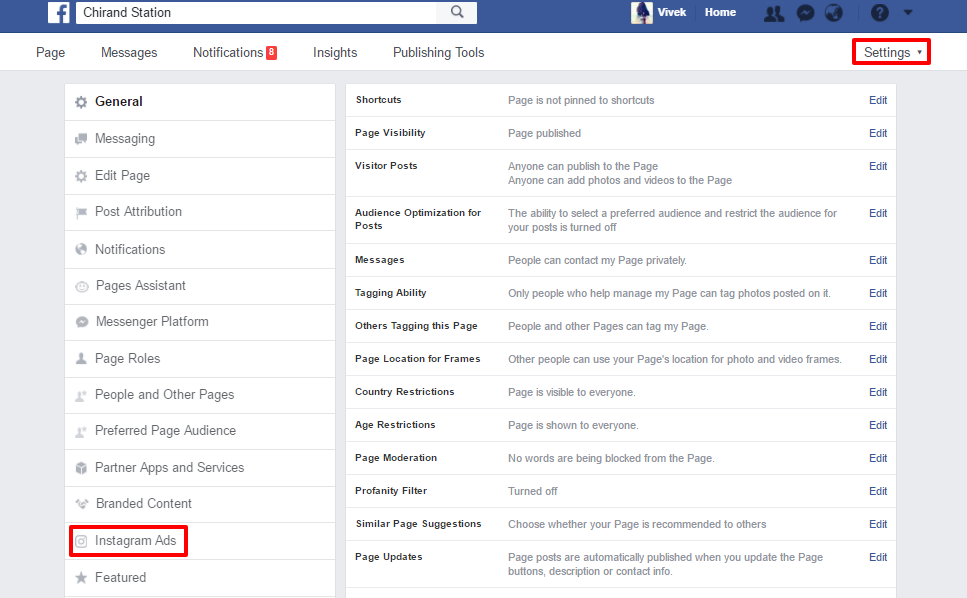967x598 pixels.
Task: Select Preferred Page Audience icon
Action: click(x=81, y=432)
